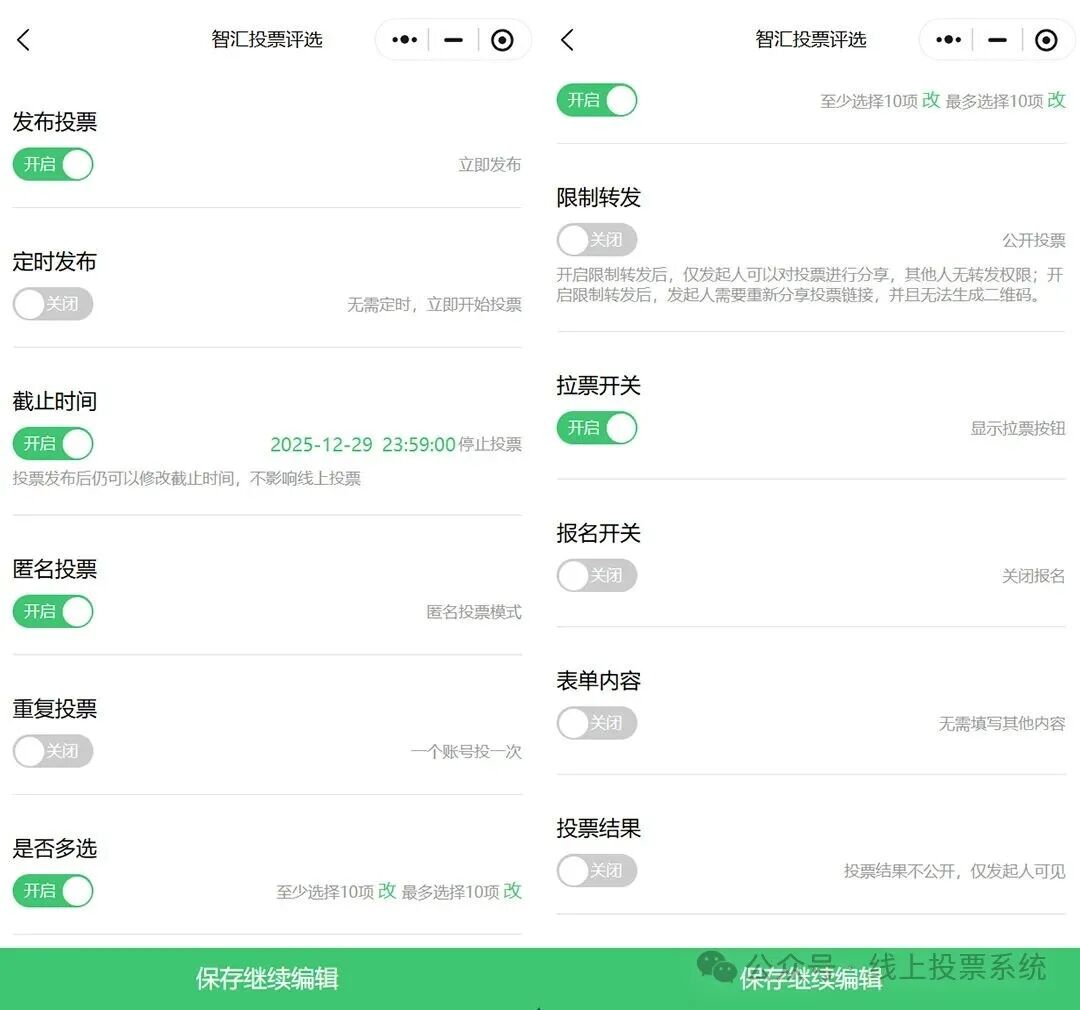Tap the minimize capsule icon on left page

tap(452, 40)
